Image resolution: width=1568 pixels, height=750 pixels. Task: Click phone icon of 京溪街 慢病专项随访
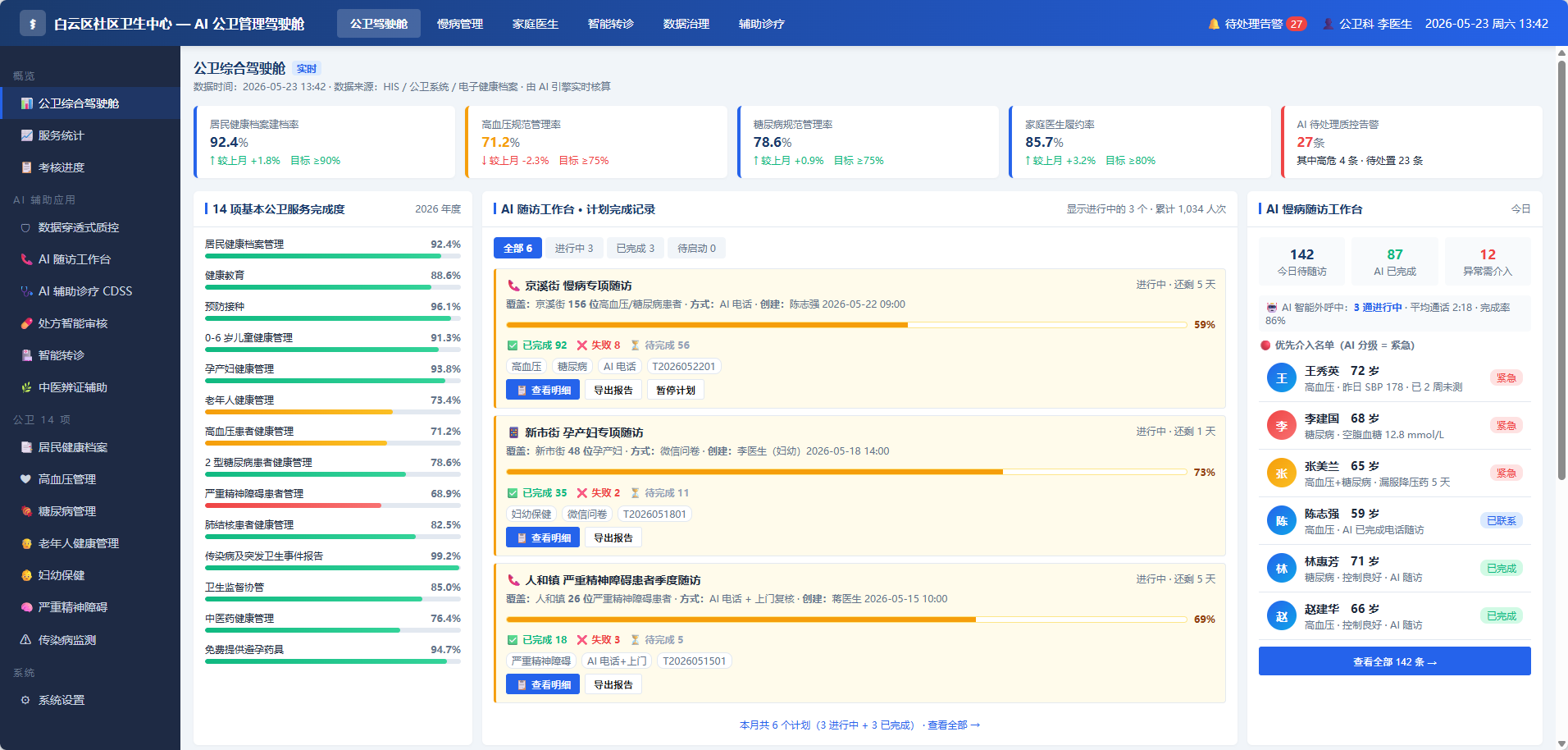(513, 286)
